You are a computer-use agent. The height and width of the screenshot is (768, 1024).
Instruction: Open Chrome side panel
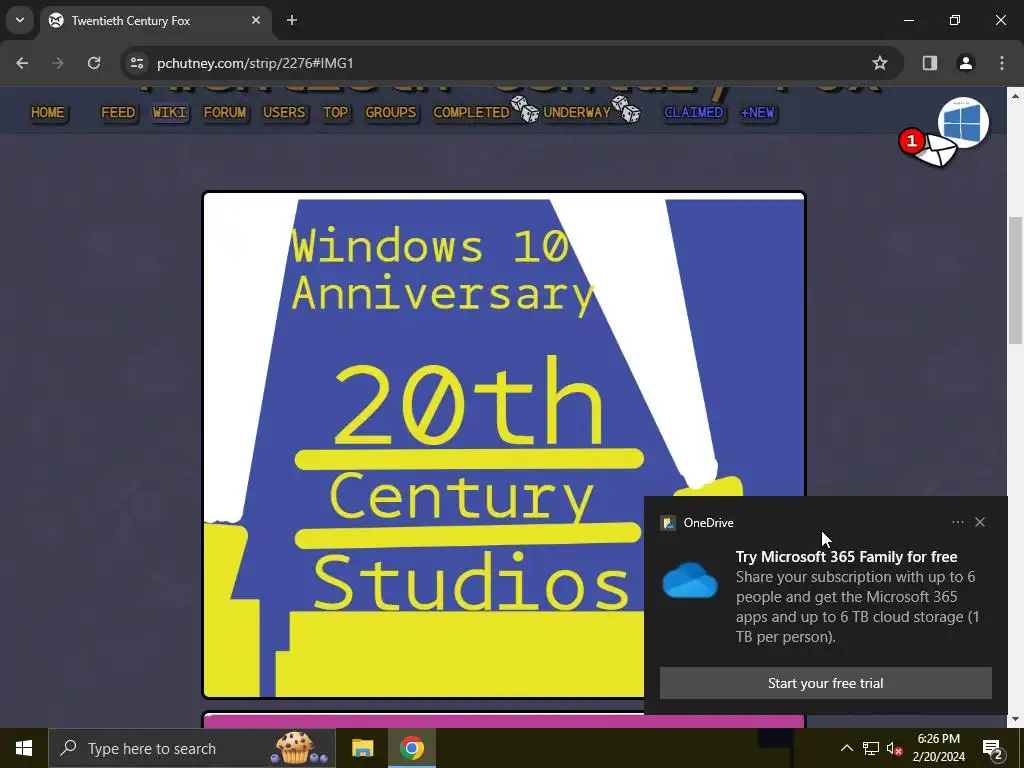point(930,63)
